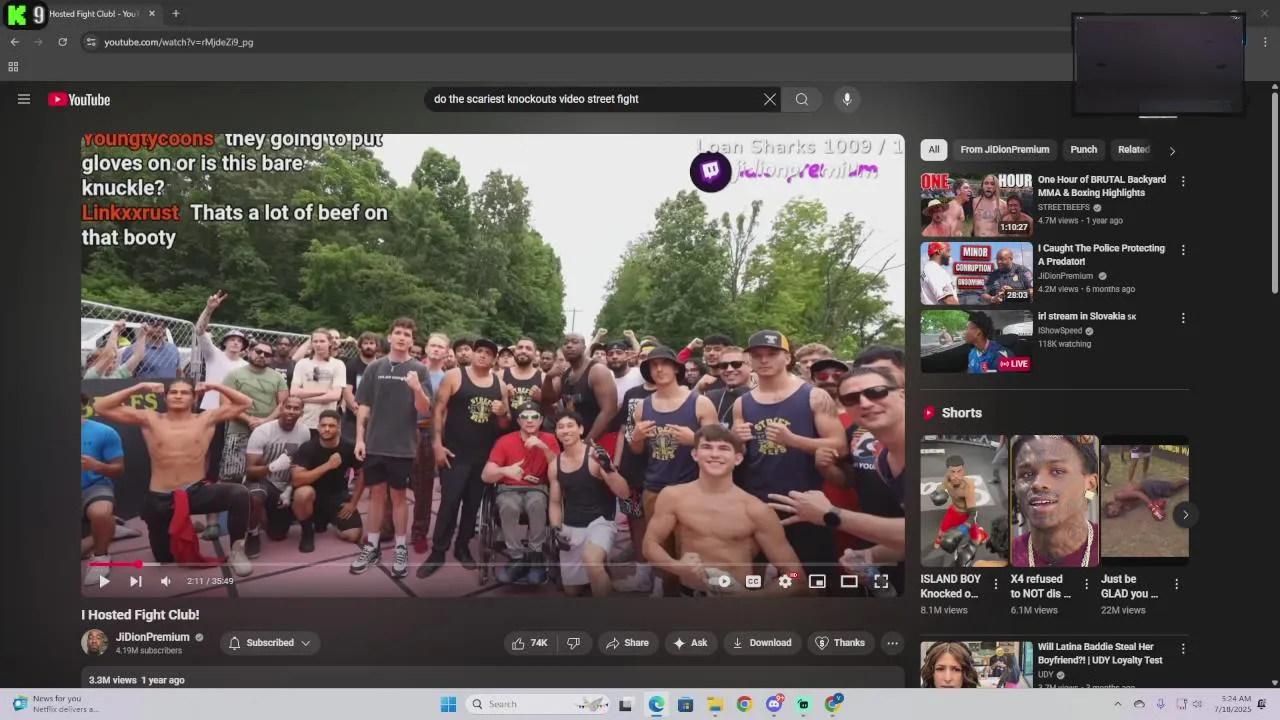Open the Ask AI button
The height and width of the screenshot is (720, 1280).
[690, 643]
